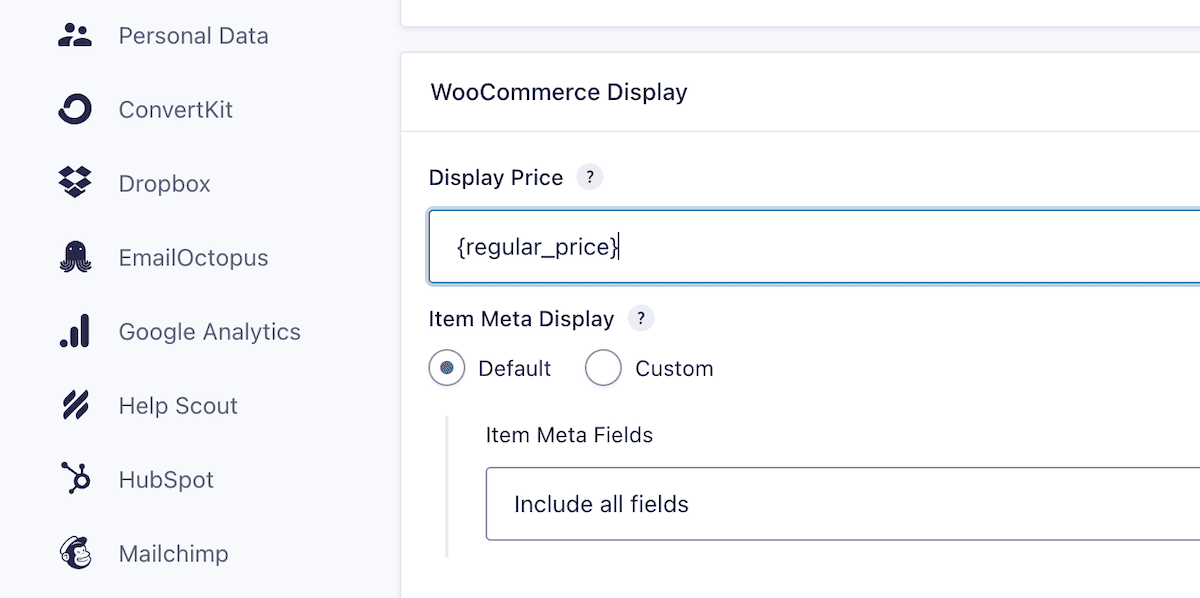Open the Item Meta Fields dropdown
This screenshot has width=1200, height=598.
tap(843, 504)
